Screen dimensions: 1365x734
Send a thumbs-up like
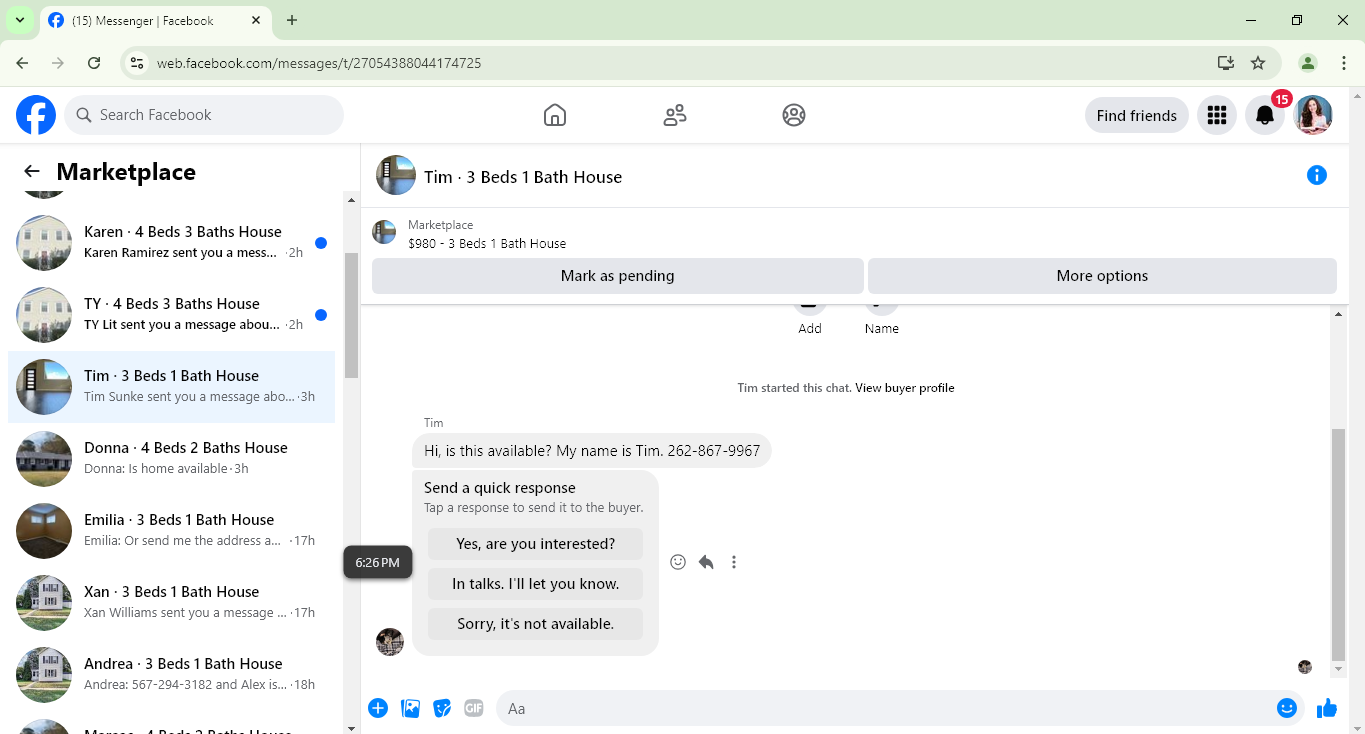click(x=1327, y=708)
